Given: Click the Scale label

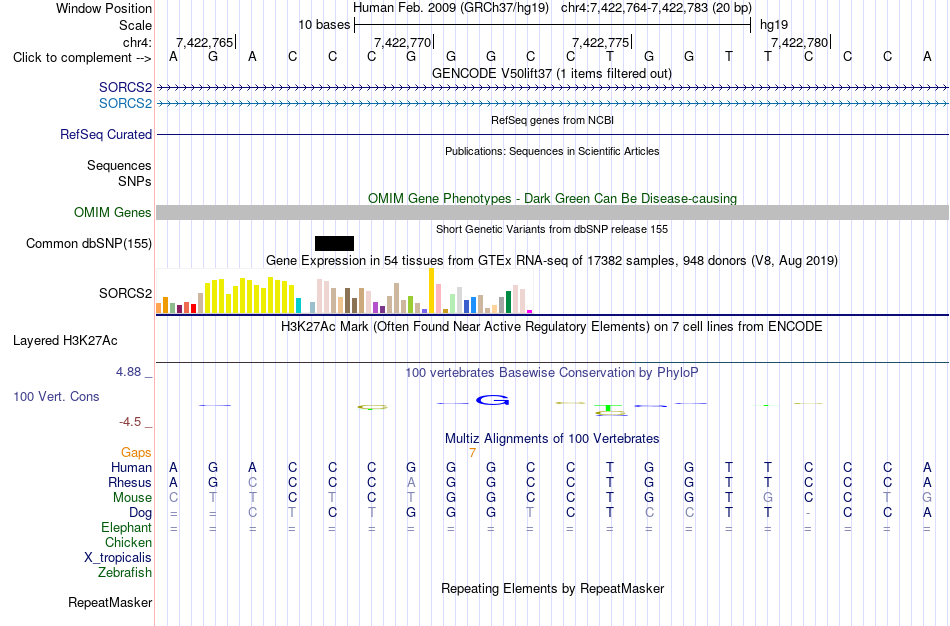Looking at the screenshot, I should [x=136, y=25].
